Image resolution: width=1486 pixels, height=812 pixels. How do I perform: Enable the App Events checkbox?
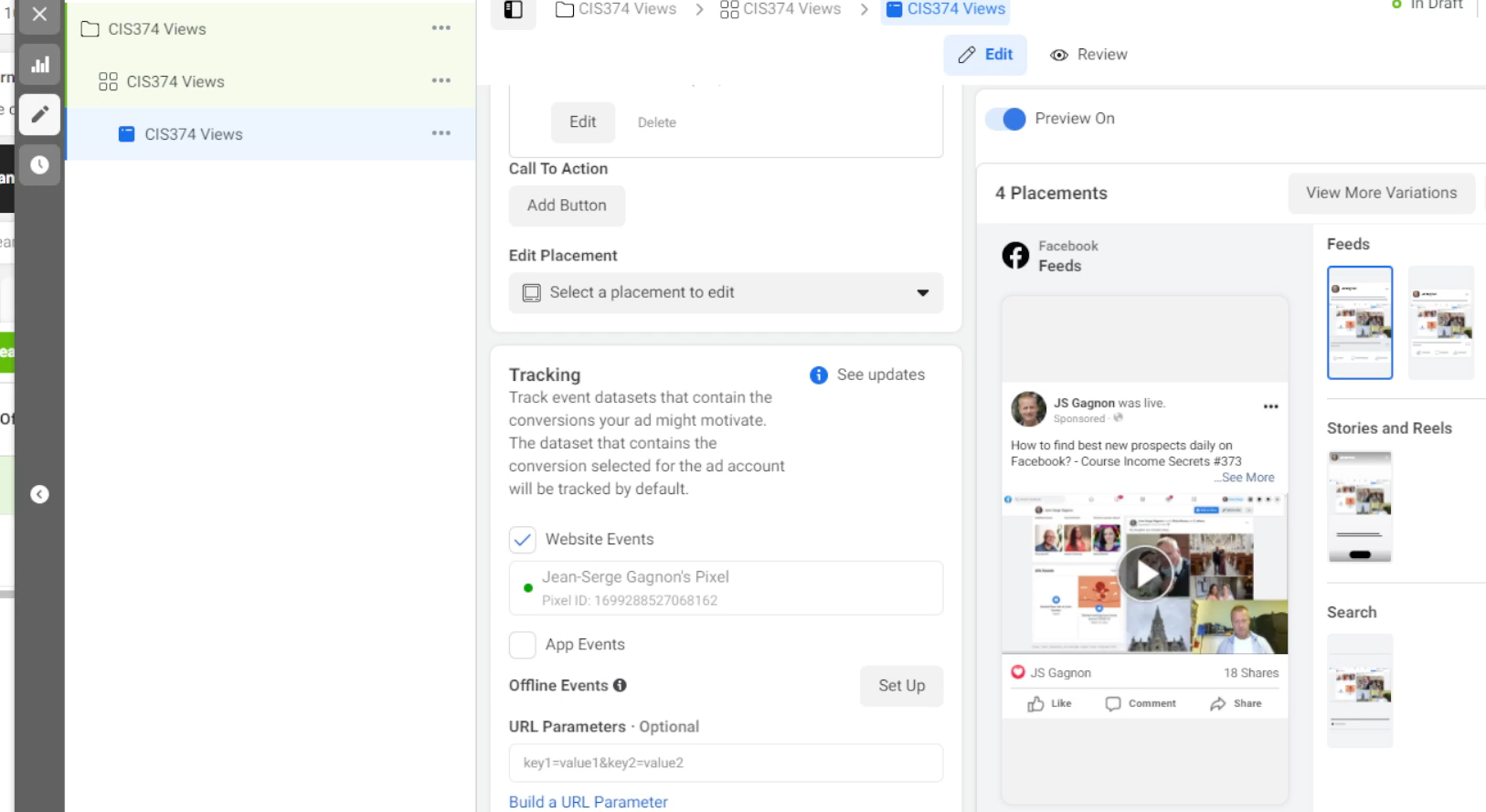coord(523,645)
